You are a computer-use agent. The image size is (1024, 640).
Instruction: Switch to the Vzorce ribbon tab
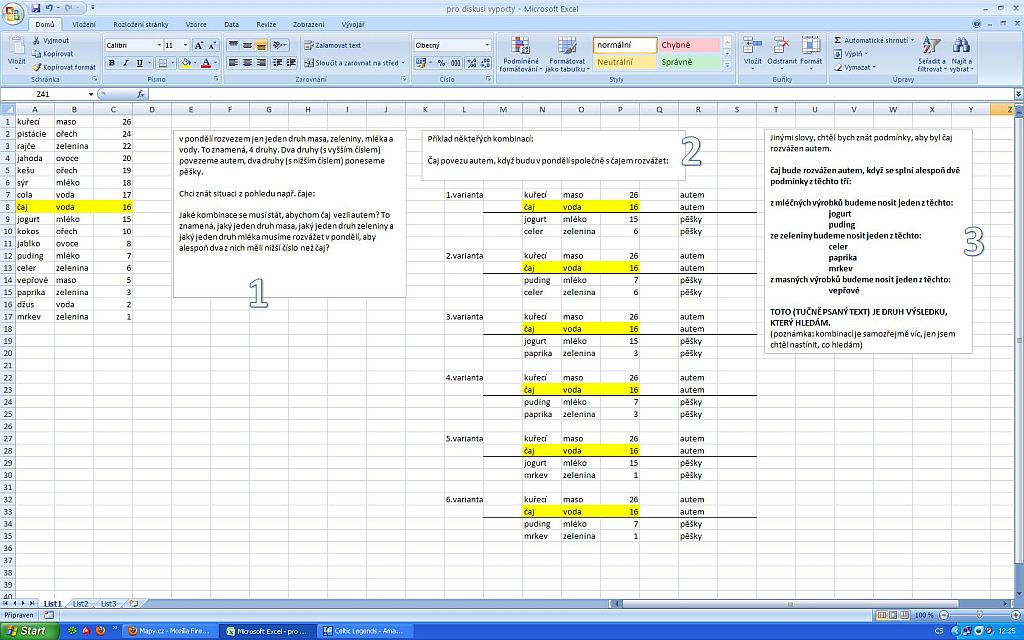[x=196, y=23]
